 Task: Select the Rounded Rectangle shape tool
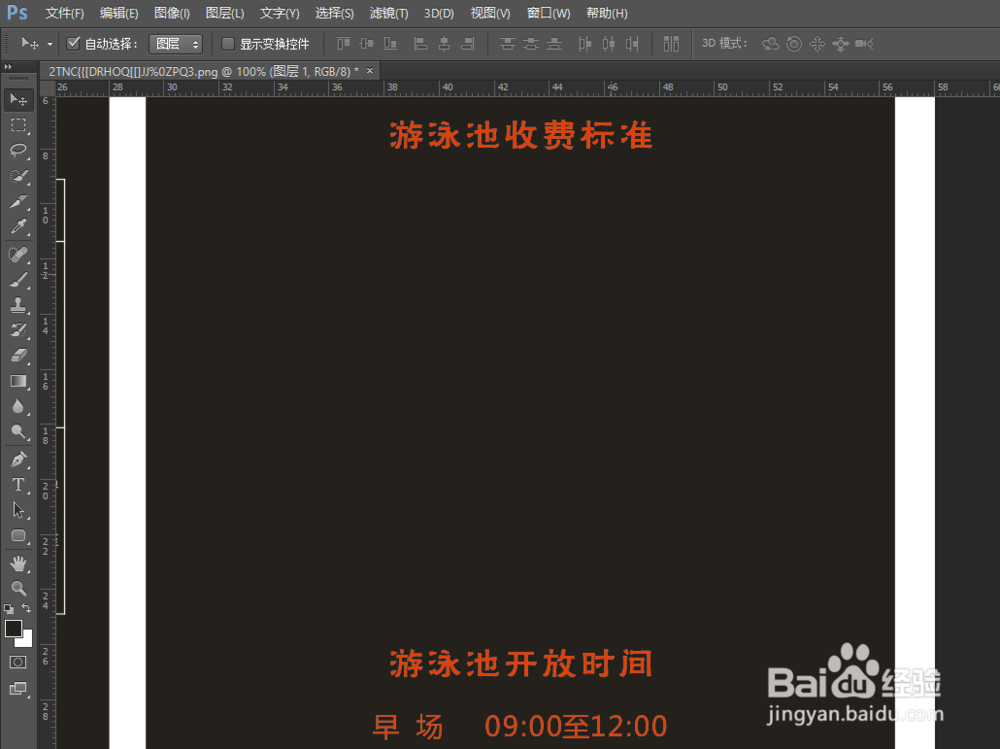(18, 536)
